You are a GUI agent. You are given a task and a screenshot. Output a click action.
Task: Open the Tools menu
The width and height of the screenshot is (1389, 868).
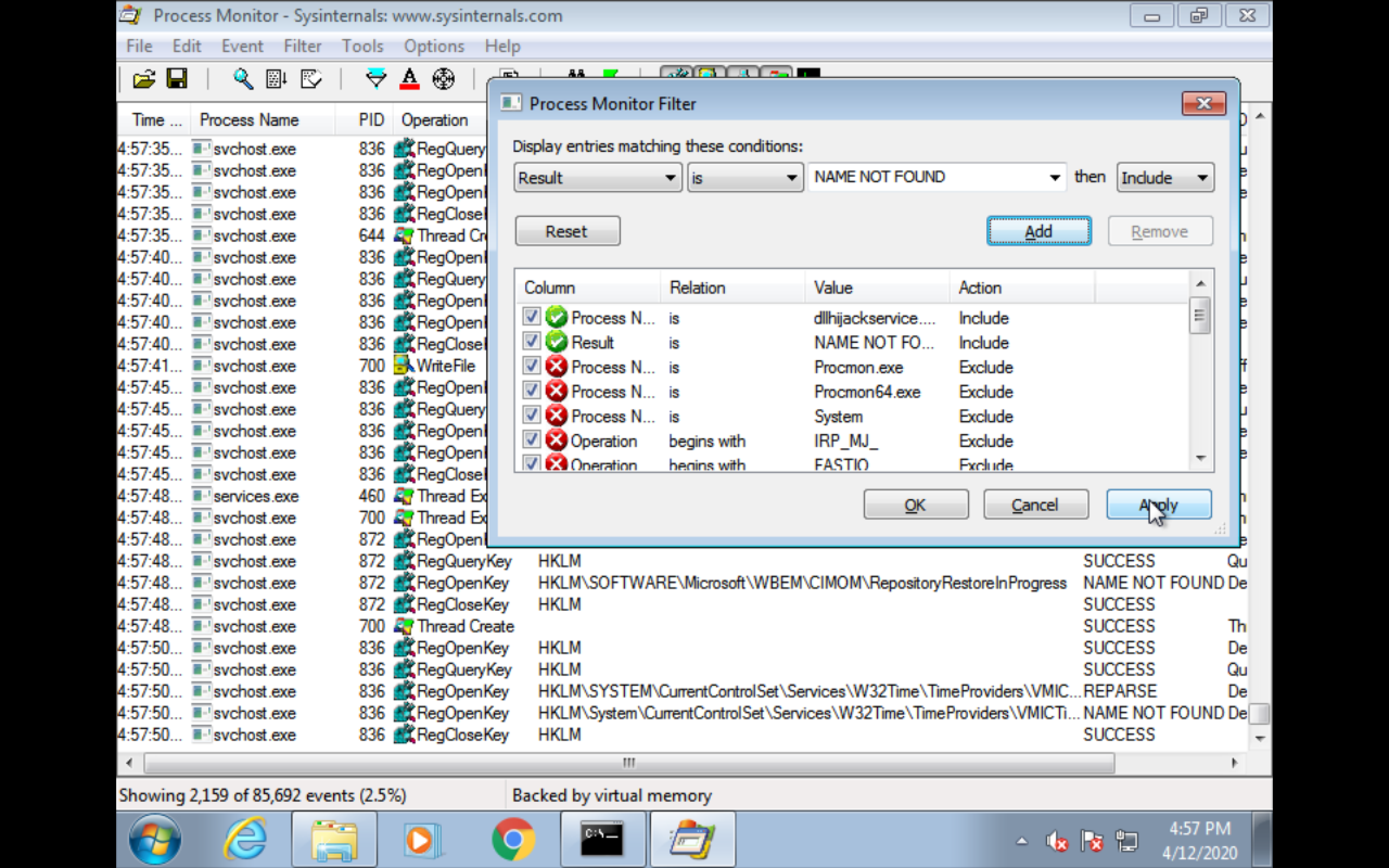pos(363,46)
